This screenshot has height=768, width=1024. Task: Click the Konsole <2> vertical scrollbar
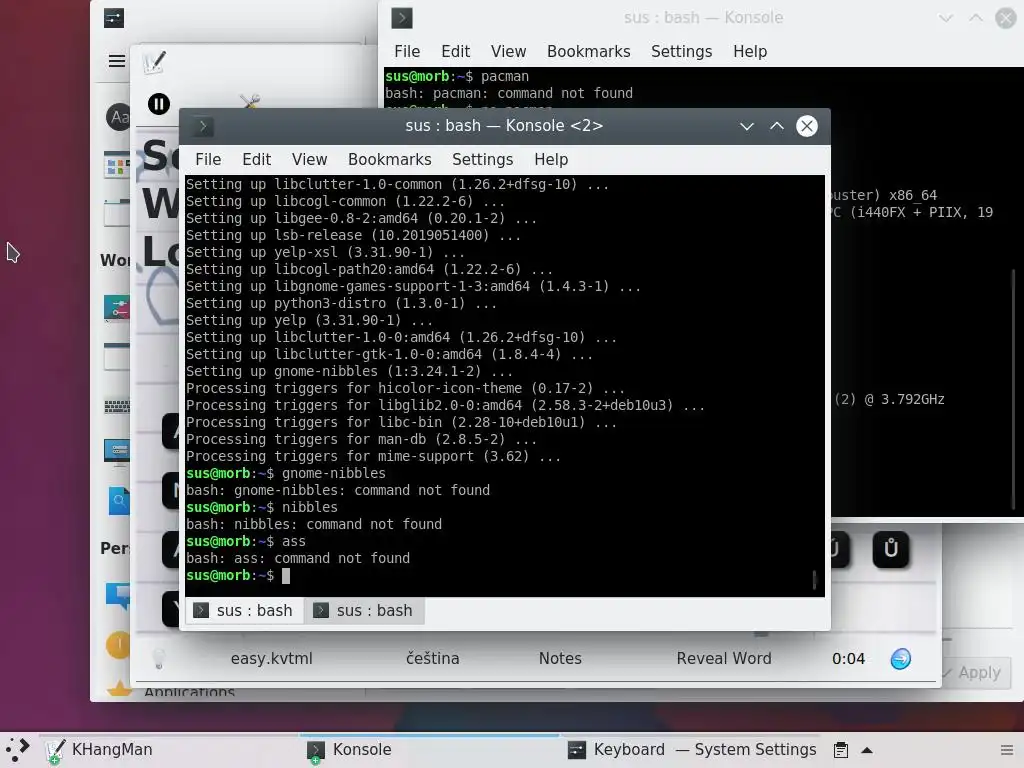click(814, 579)
